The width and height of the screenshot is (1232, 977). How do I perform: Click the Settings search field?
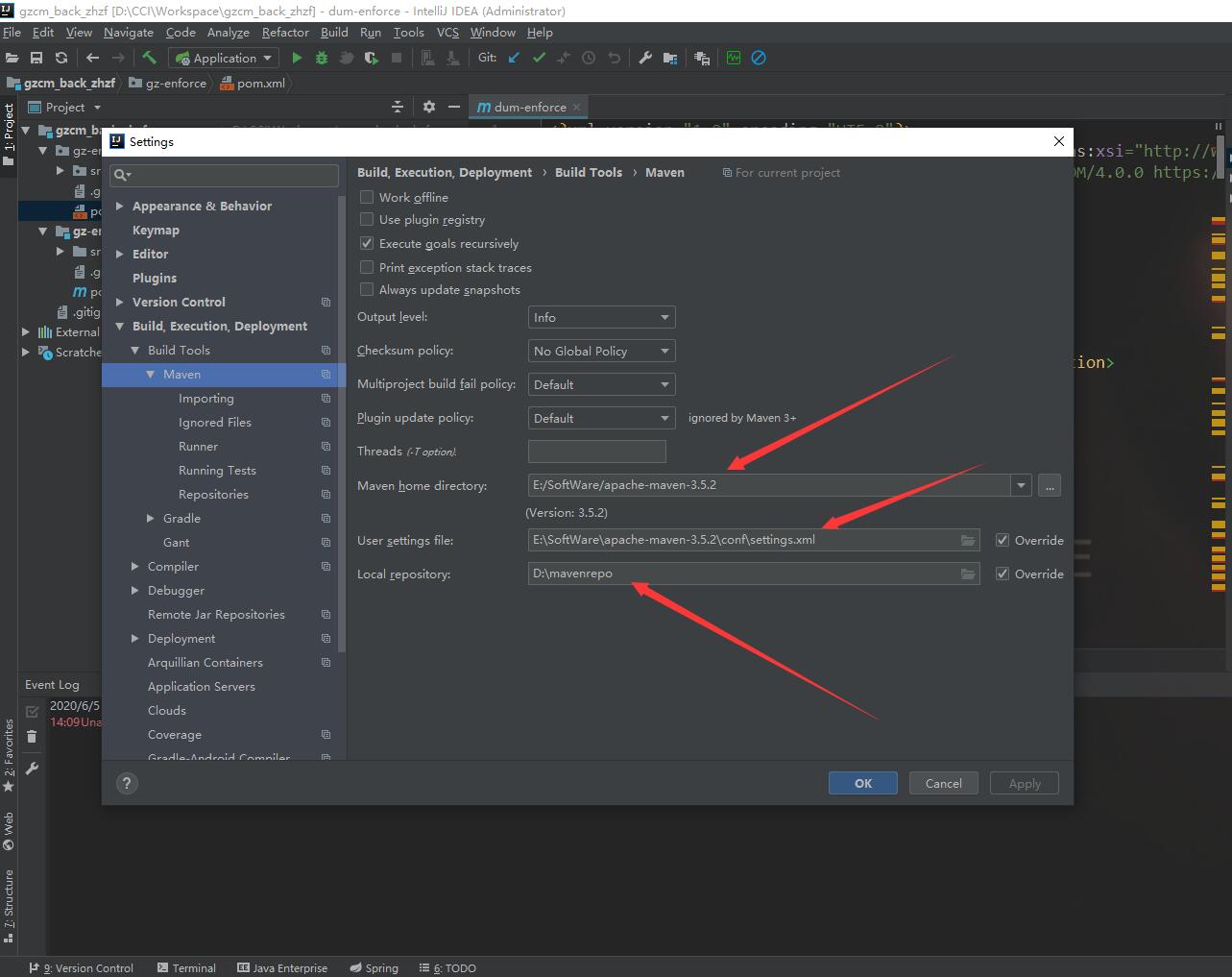pyautogui.click(x=224, y=175)
